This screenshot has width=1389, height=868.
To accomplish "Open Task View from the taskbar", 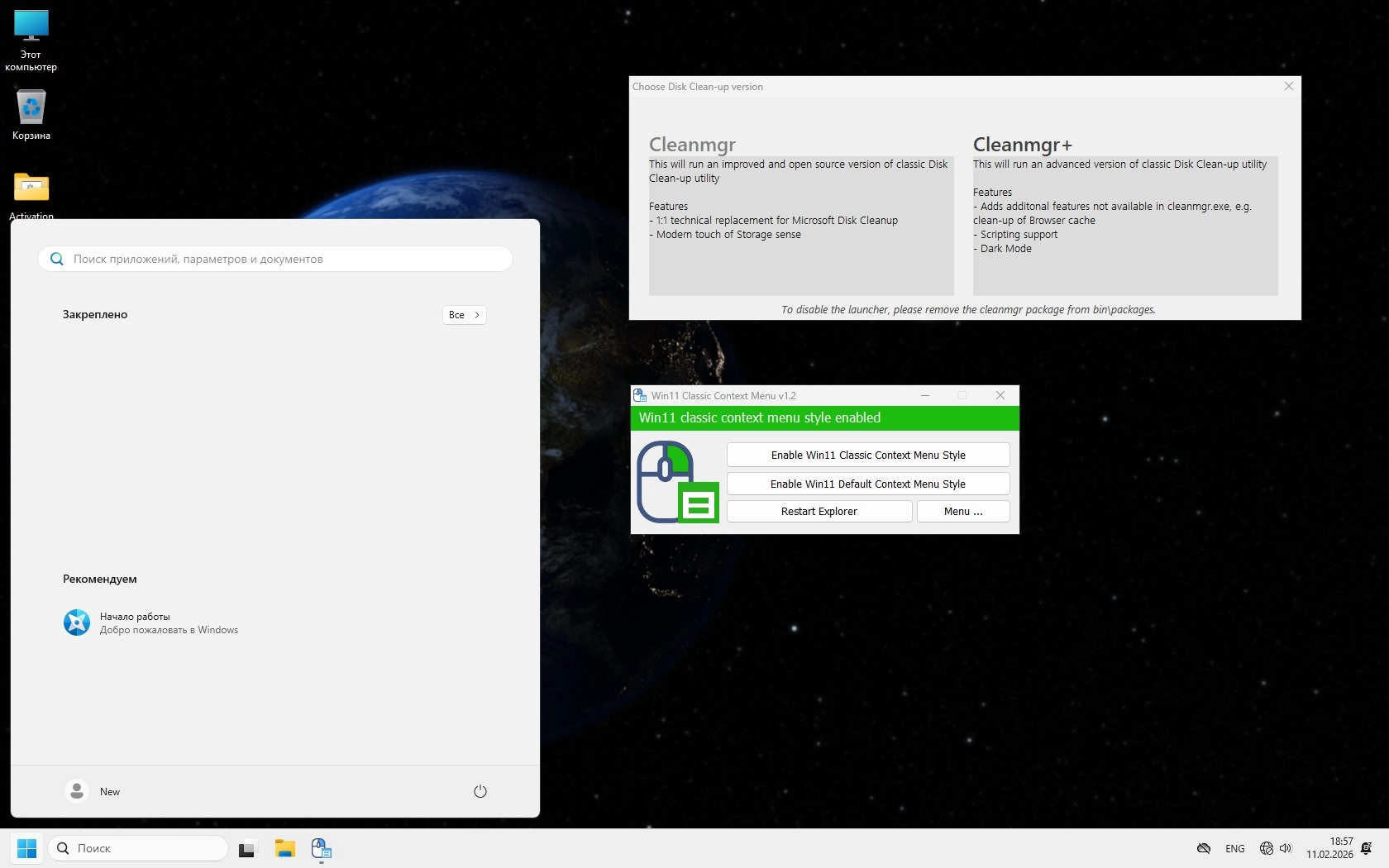I will click(247, 848).
